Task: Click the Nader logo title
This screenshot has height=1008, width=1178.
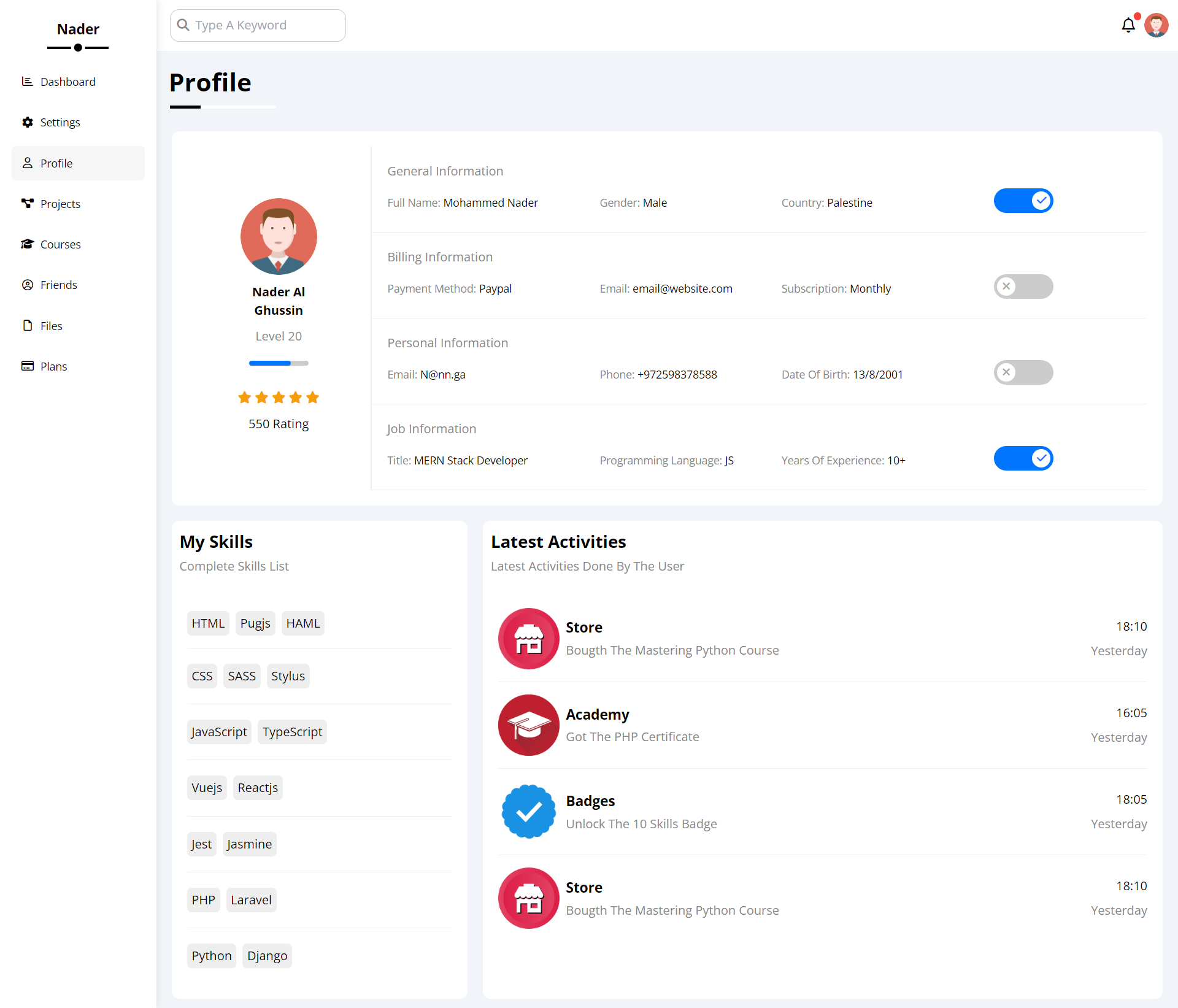Action: tap(78, 29)
